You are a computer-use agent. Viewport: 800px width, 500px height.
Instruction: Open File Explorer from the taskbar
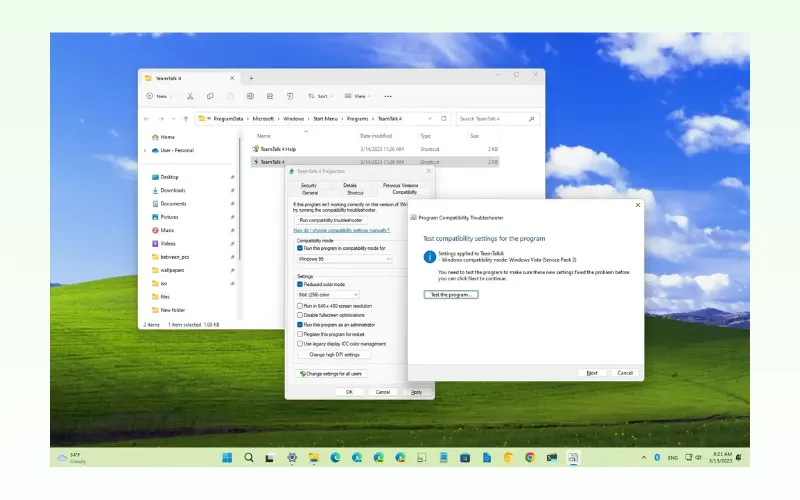[313, 458]
